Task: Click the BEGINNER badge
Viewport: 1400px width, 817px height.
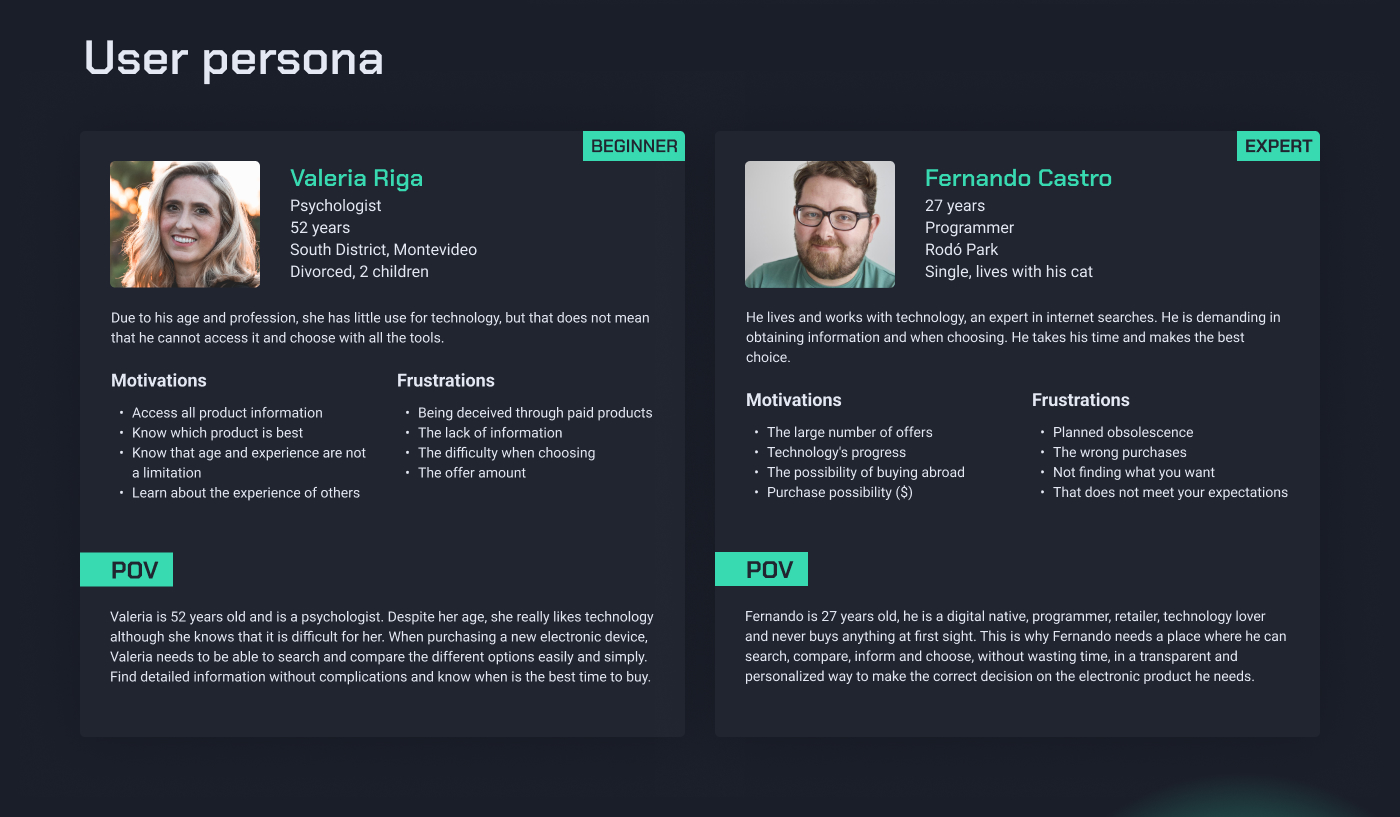Action: pos(634,146)
